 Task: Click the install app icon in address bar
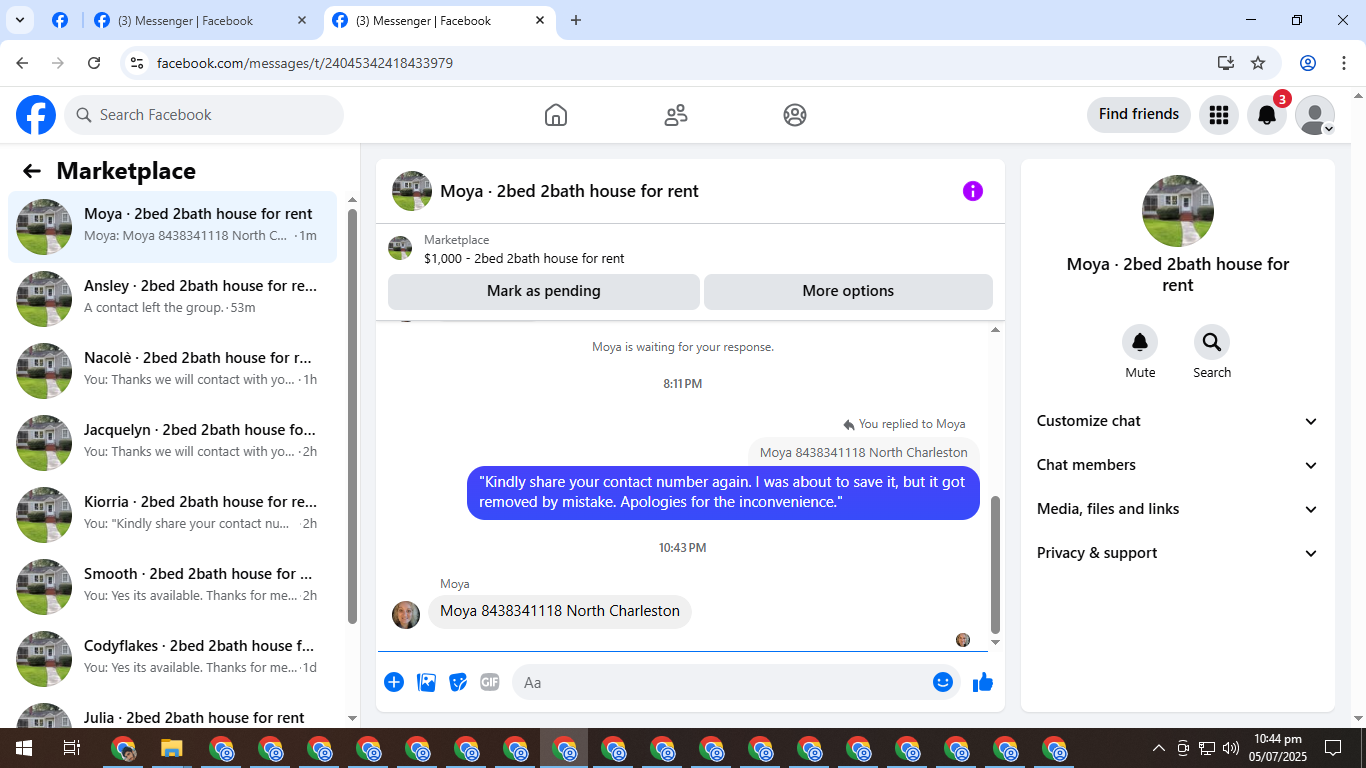pos(1226,63)
